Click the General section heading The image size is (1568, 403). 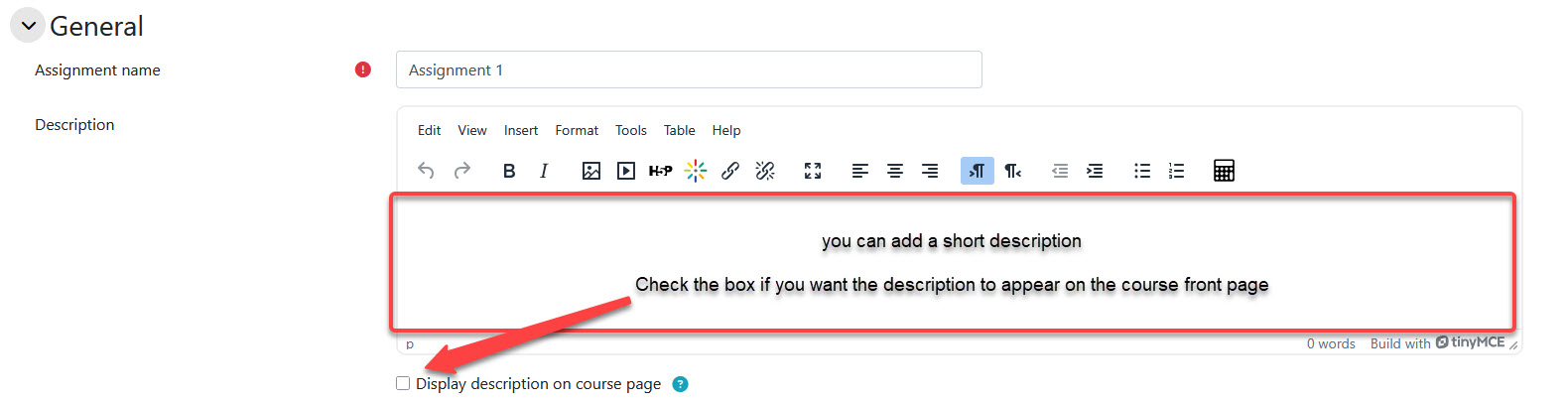pyautogui.click(x=96, y=26)
